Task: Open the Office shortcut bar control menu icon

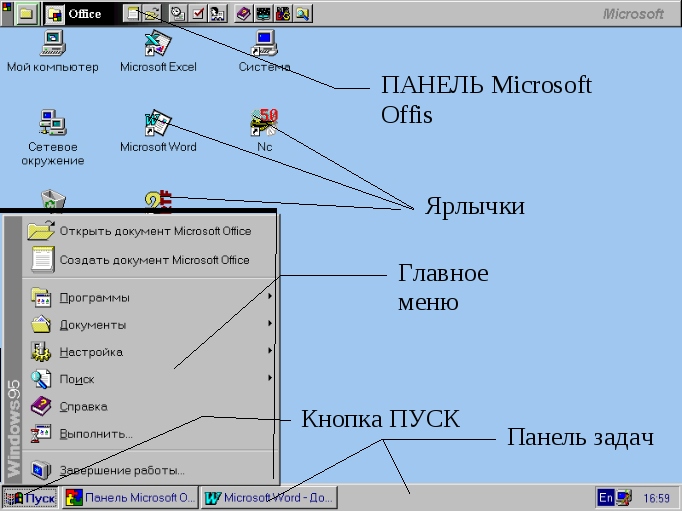Action: pos(7,7)
